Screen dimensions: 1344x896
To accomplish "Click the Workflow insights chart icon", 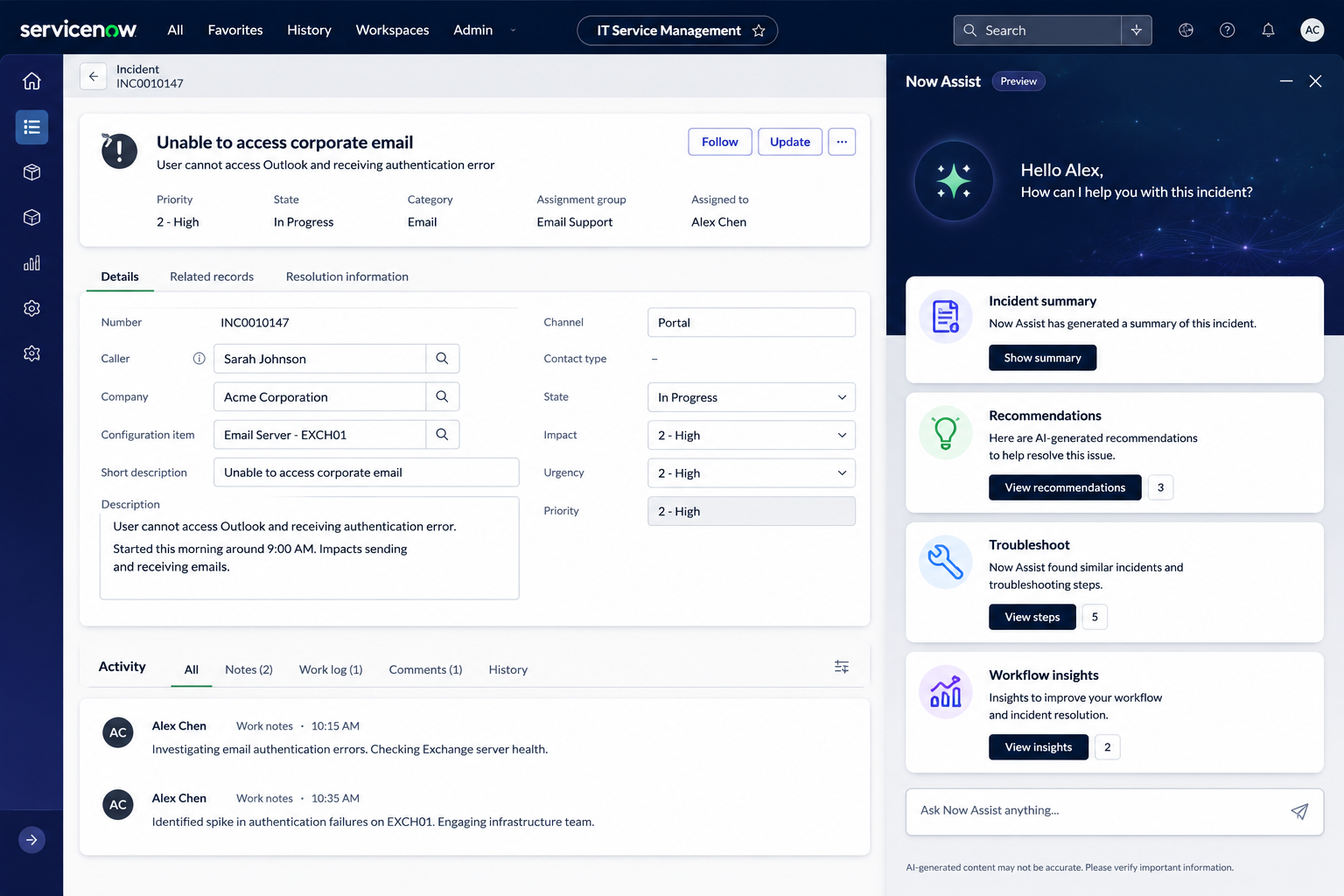I will point(946,692).
